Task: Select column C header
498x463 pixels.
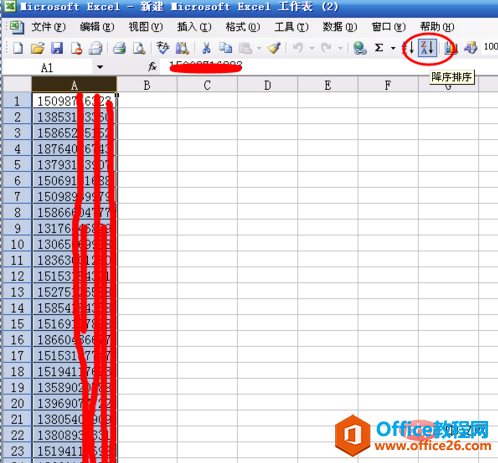Action: click(207, 85)
